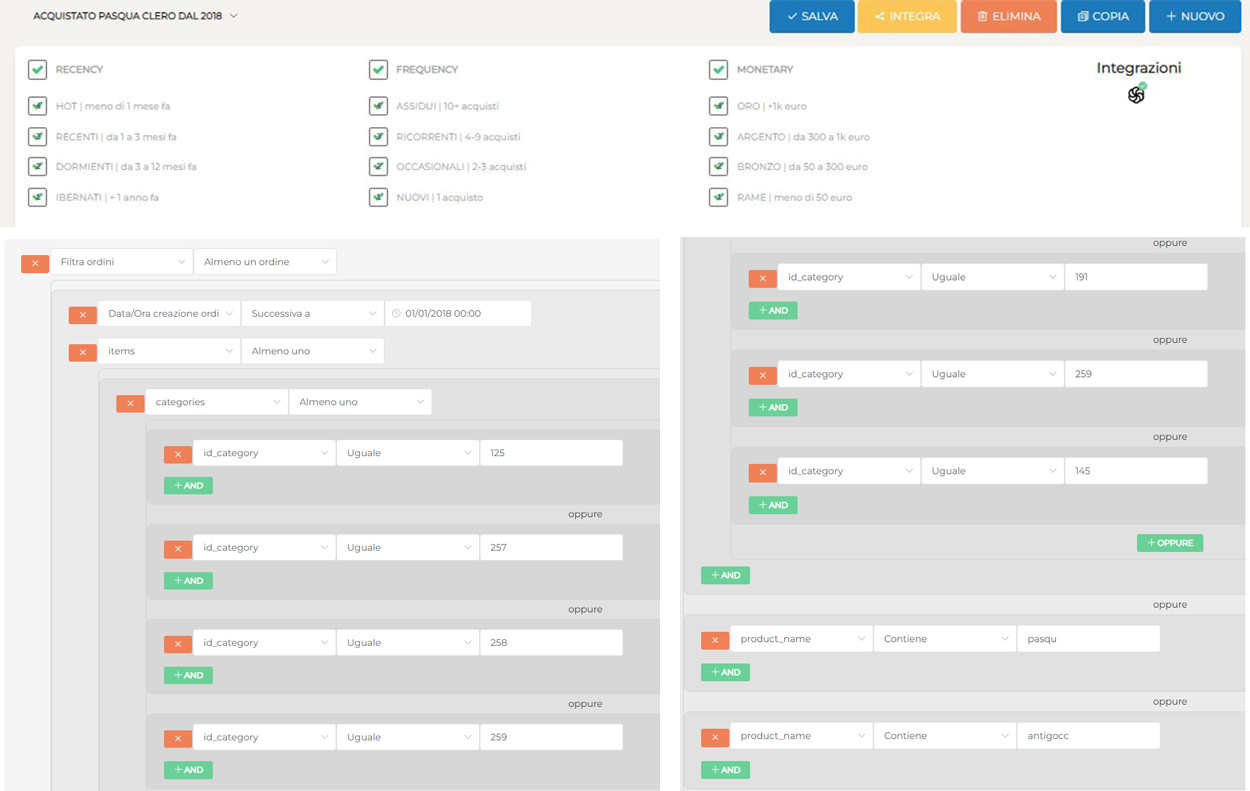Viewport: 1250px width, 791px height.
Task: Delete the id_category 125 condition row
Action: click(178, 454)
